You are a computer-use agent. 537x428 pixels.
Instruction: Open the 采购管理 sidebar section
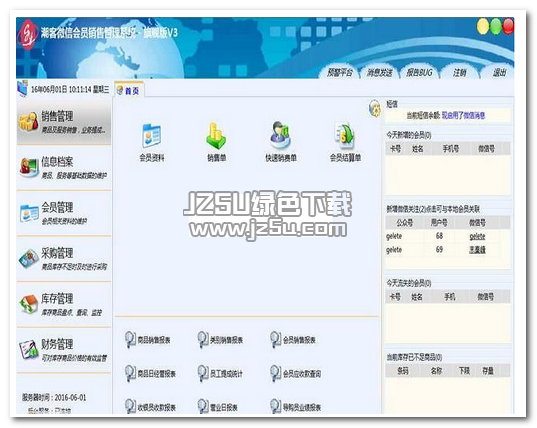coord(64,259)
